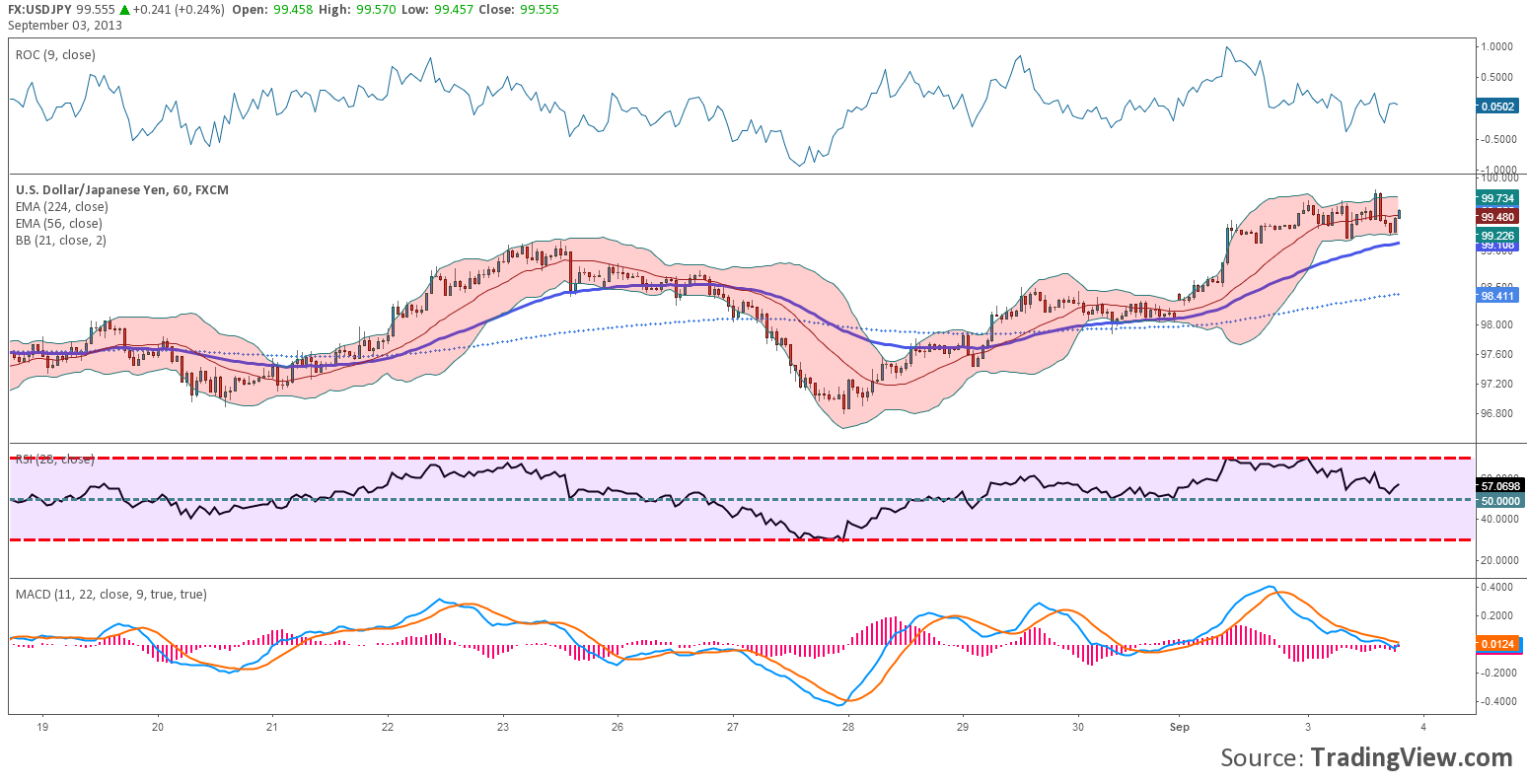Click the 99.108 EMA price tag
The image size is (1527, 784).
point(1497,248)
